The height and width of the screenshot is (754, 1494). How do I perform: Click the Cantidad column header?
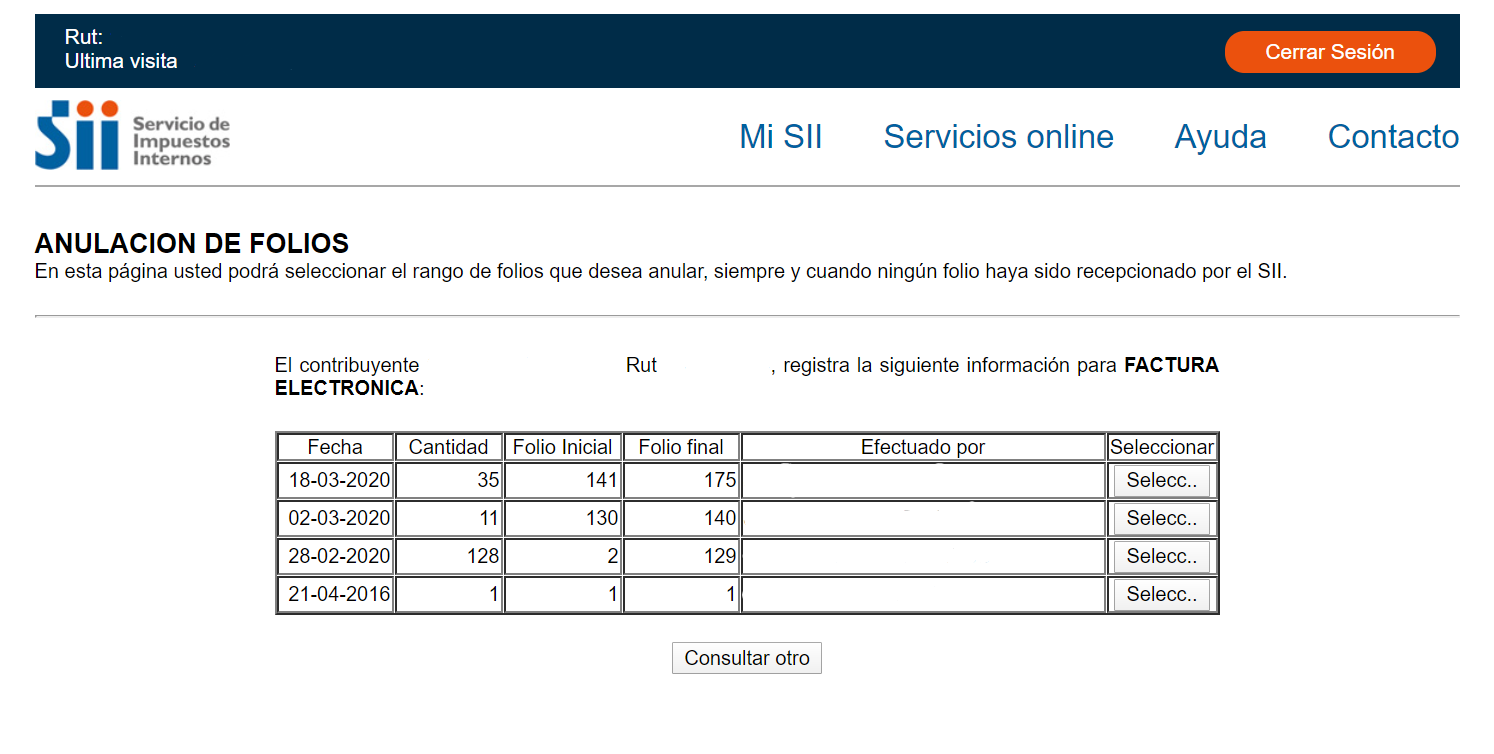click(x=448, y=447)
